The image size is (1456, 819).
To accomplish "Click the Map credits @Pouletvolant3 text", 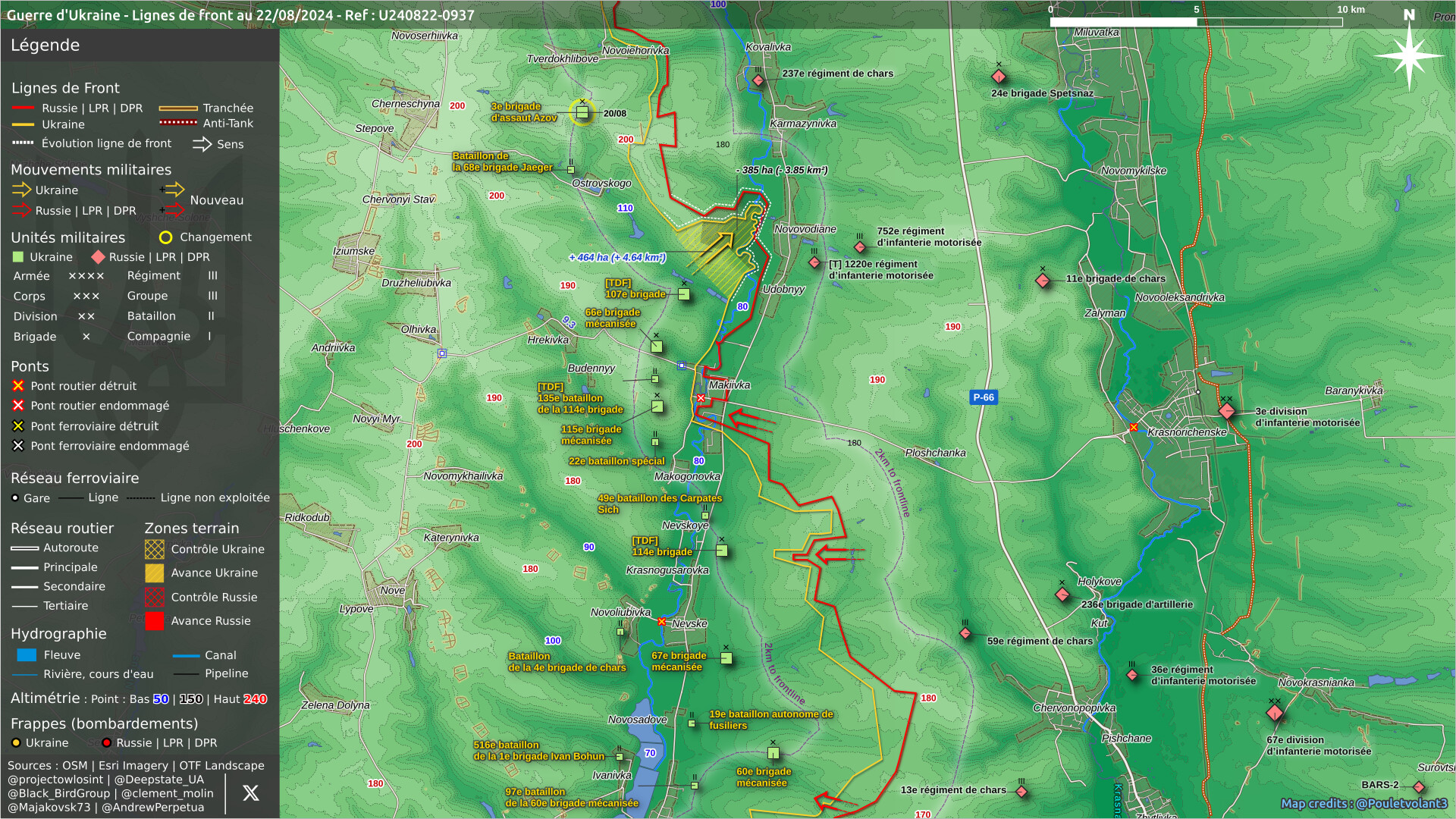I will 1363,804.
